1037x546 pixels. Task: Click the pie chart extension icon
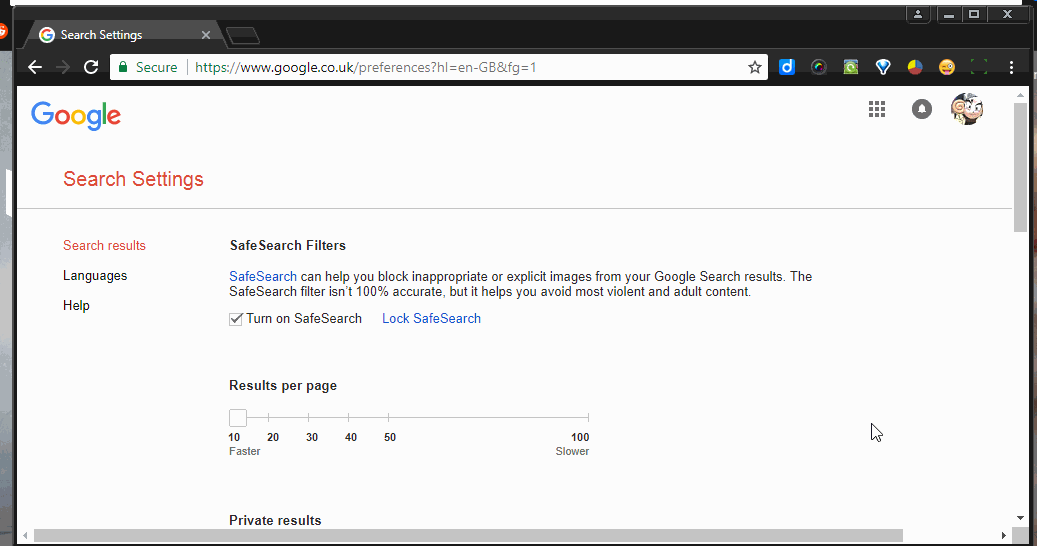[914, 67]
